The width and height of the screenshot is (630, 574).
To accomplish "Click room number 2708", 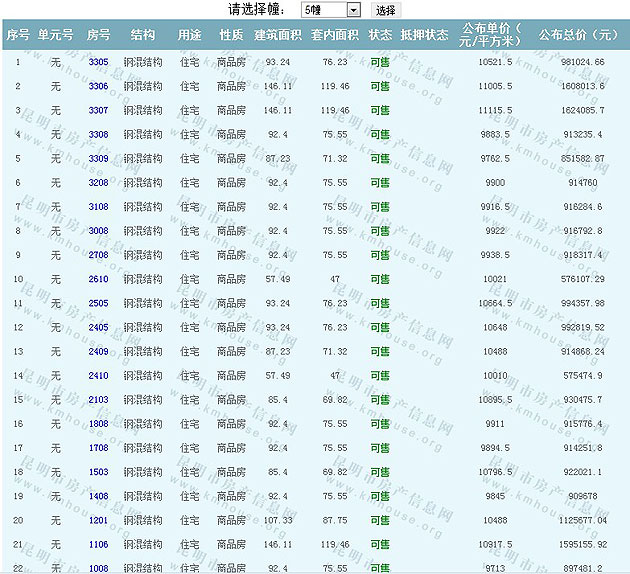I will pos(98,255).
